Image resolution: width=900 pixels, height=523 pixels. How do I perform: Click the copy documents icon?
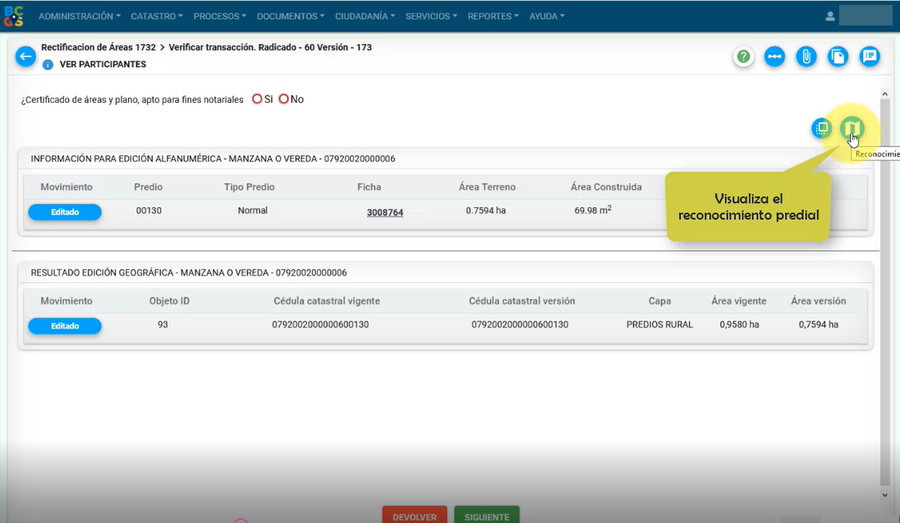(x=838, y=56)
